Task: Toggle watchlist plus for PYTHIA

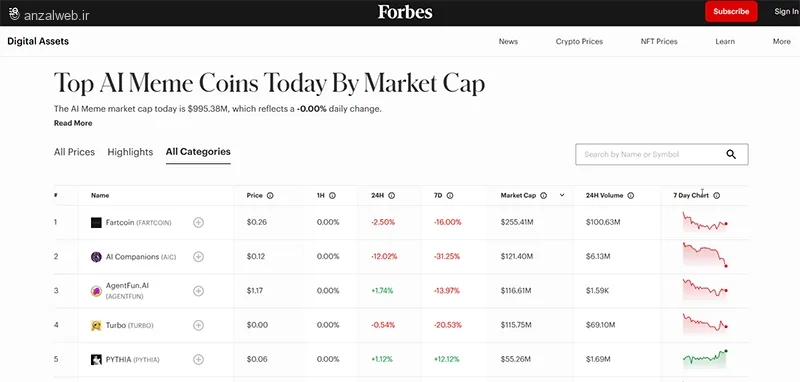Action: (198, 360)
